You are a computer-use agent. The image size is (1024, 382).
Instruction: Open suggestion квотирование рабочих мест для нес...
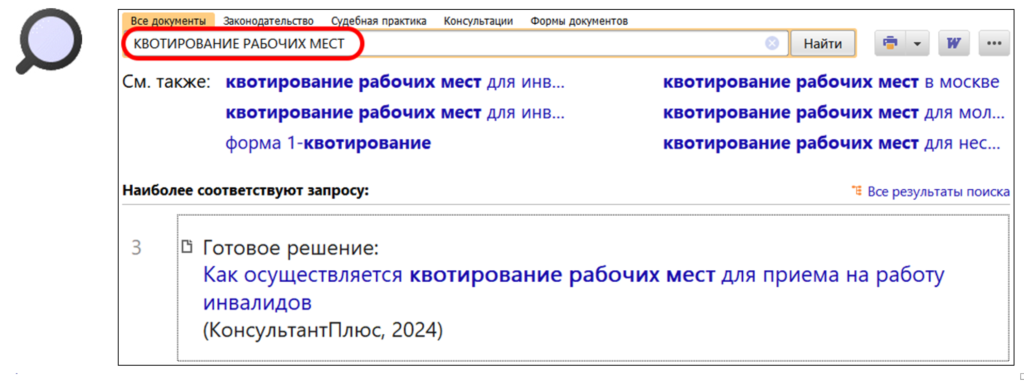[831, 143]
